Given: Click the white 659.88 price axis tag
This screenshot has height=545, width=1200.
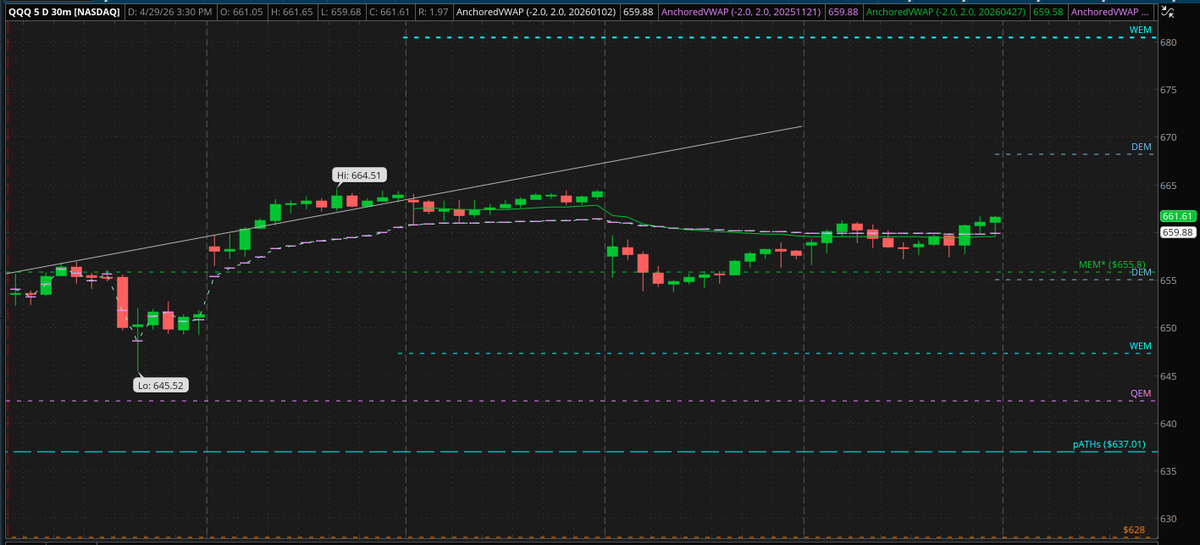Looking at the screenshot, I should [1179, 232].
